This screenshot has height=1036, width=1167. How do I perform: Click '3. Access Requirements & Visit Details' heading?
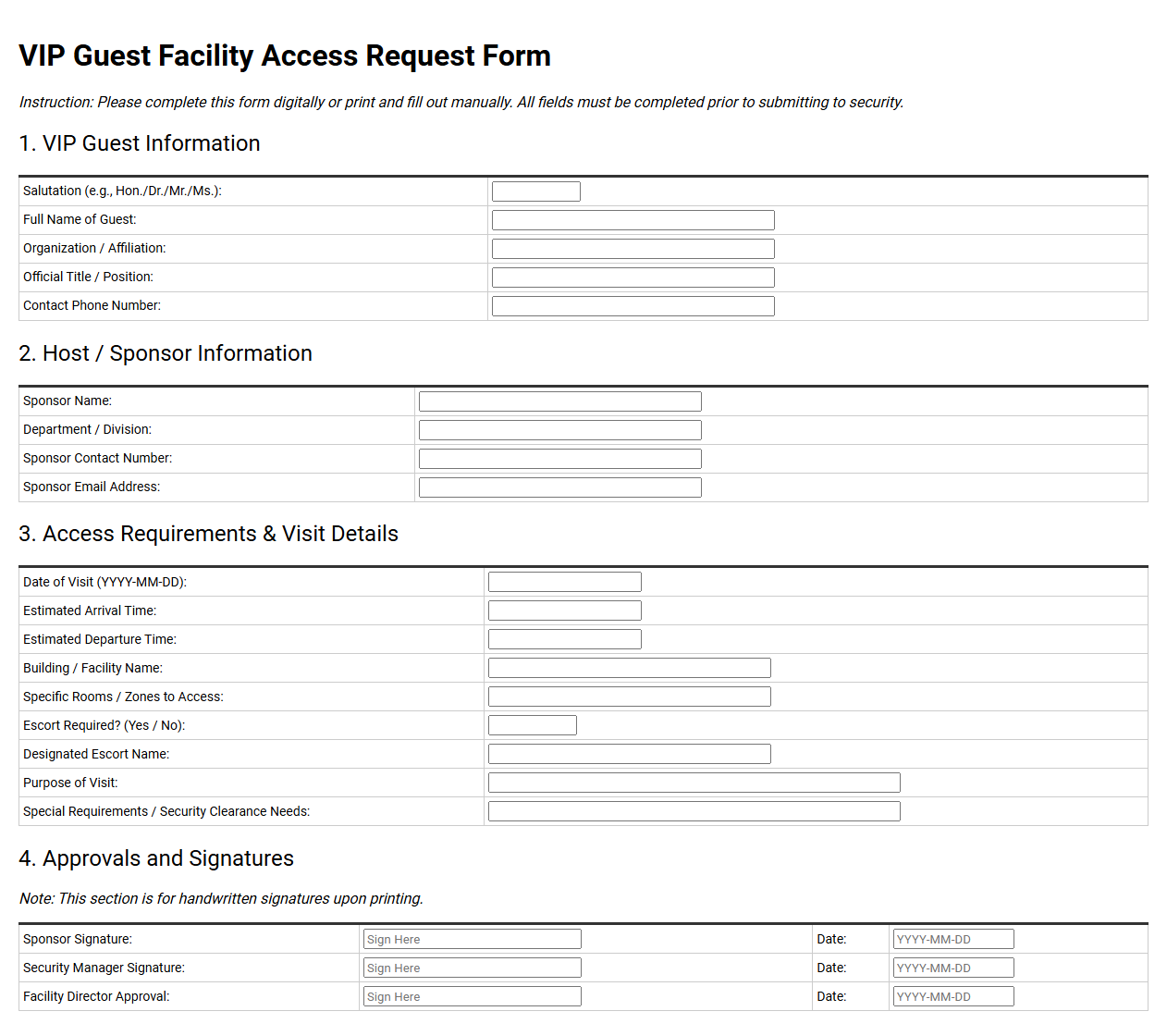[x=209, y=534]
